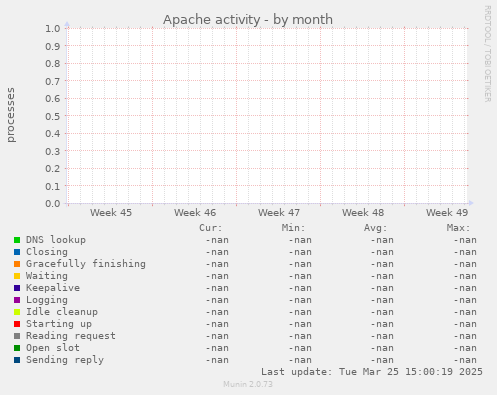The height and width of the screenshot is (395, 497).
Task: Click the Reading request gray swatch
Action: (x=17, y=336)
